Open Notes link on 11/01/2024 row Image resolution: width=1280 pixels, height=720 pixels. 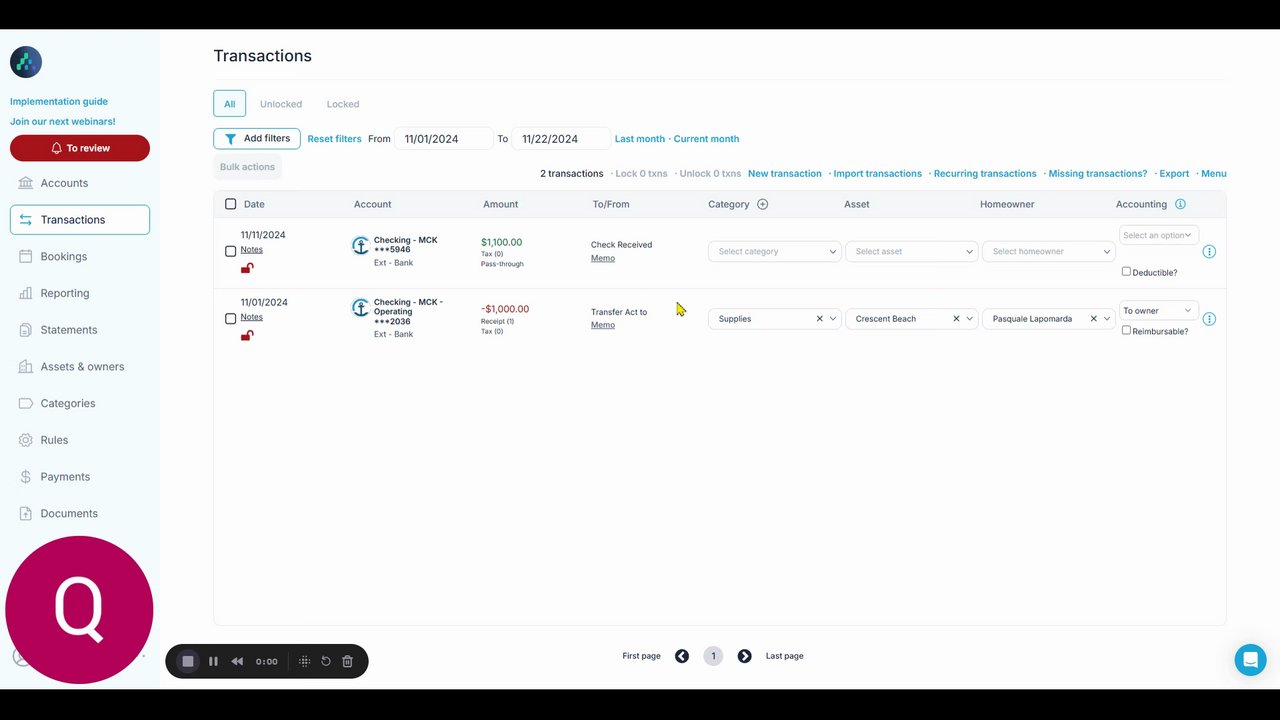point(252,317)
